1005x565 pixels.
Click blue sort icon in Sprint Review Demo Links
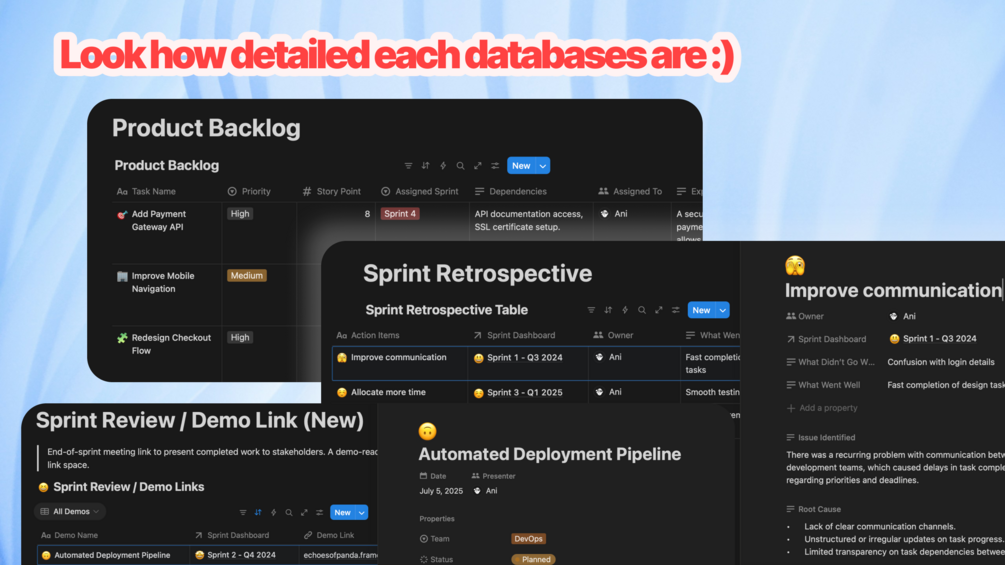258,512
